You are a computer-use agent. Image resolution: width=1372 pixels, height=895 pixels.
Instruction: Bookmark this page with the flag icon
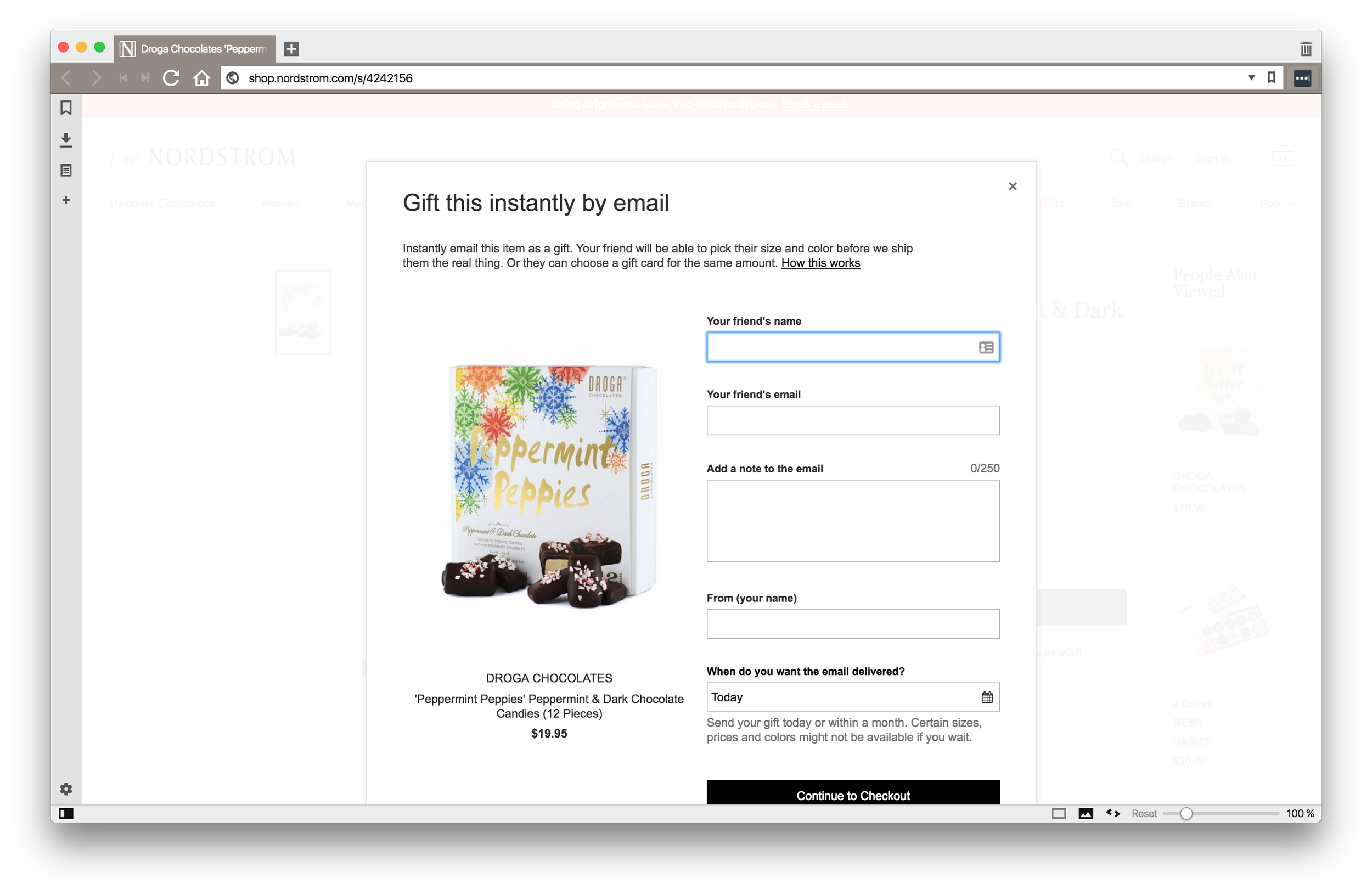(1271, 78)
